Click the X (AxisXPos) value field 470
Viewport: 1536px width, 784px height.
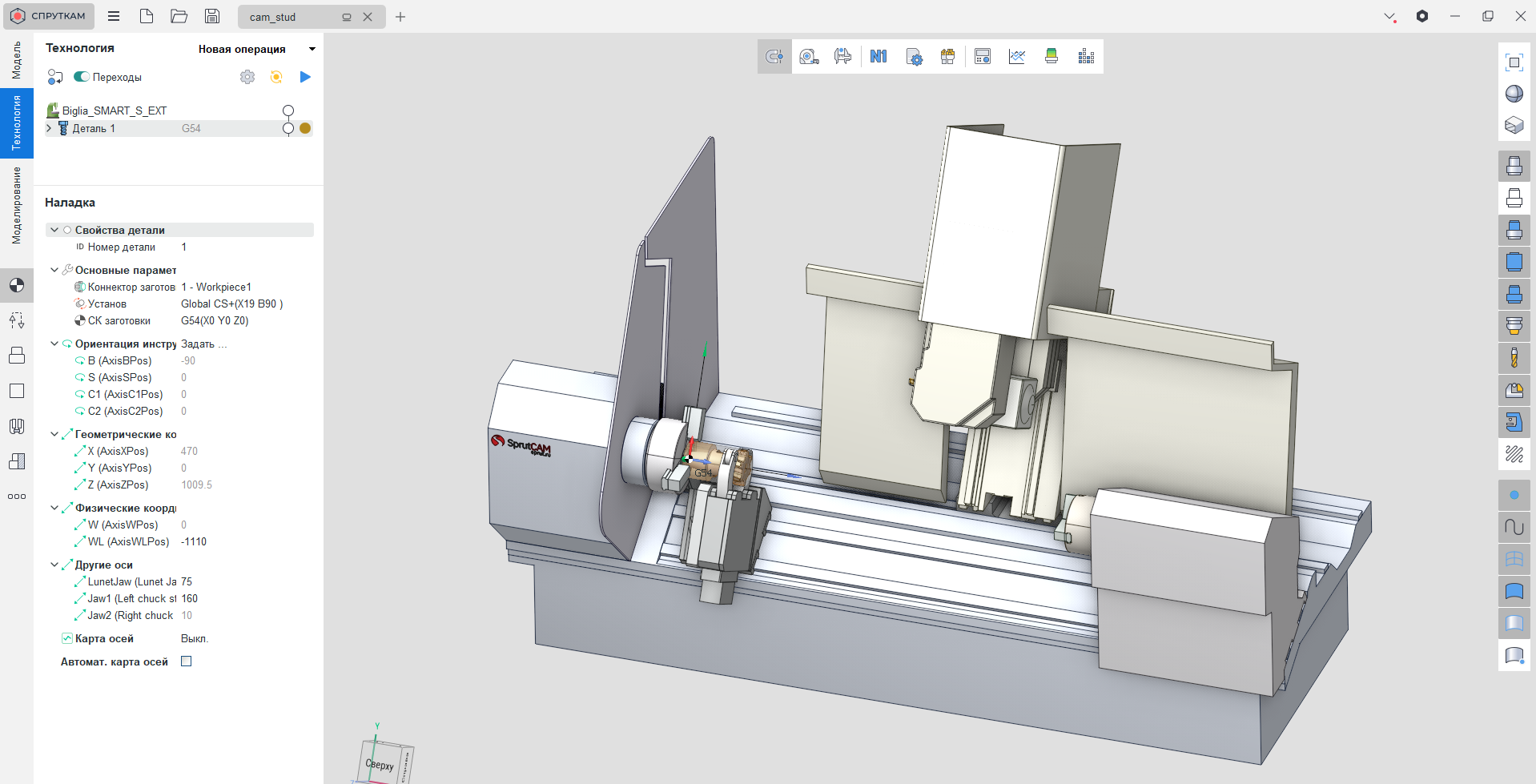190,451
